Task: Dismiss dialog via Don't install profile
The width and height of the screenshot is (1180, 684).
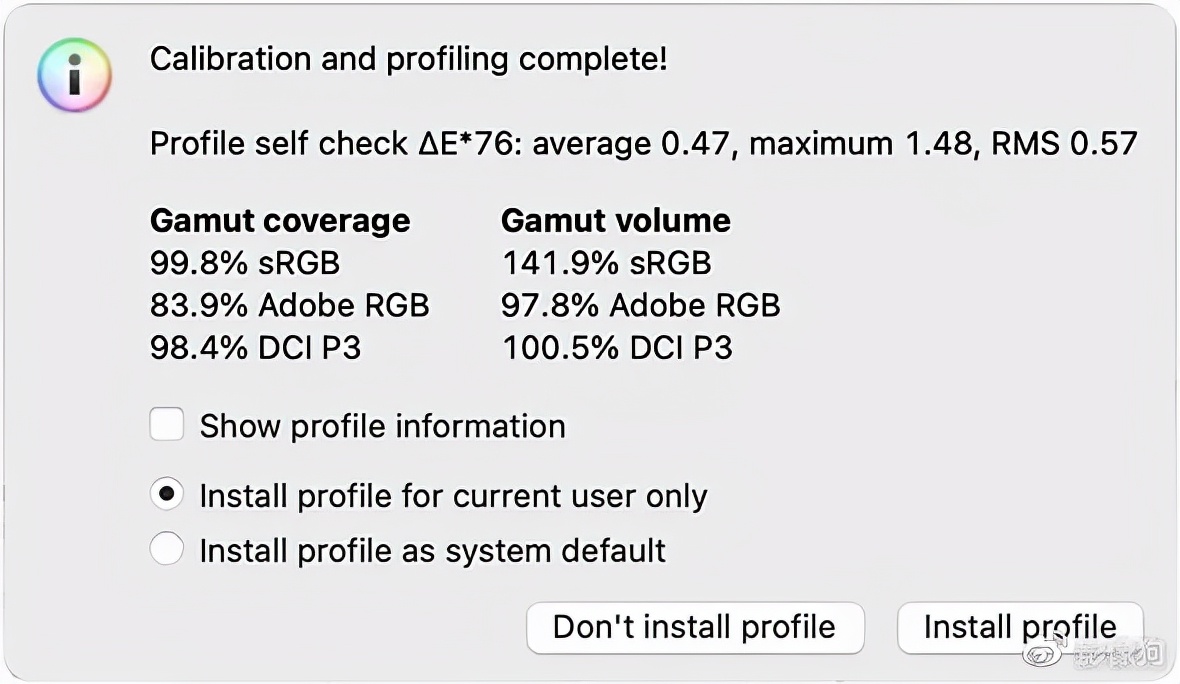Action: (695, 628)
